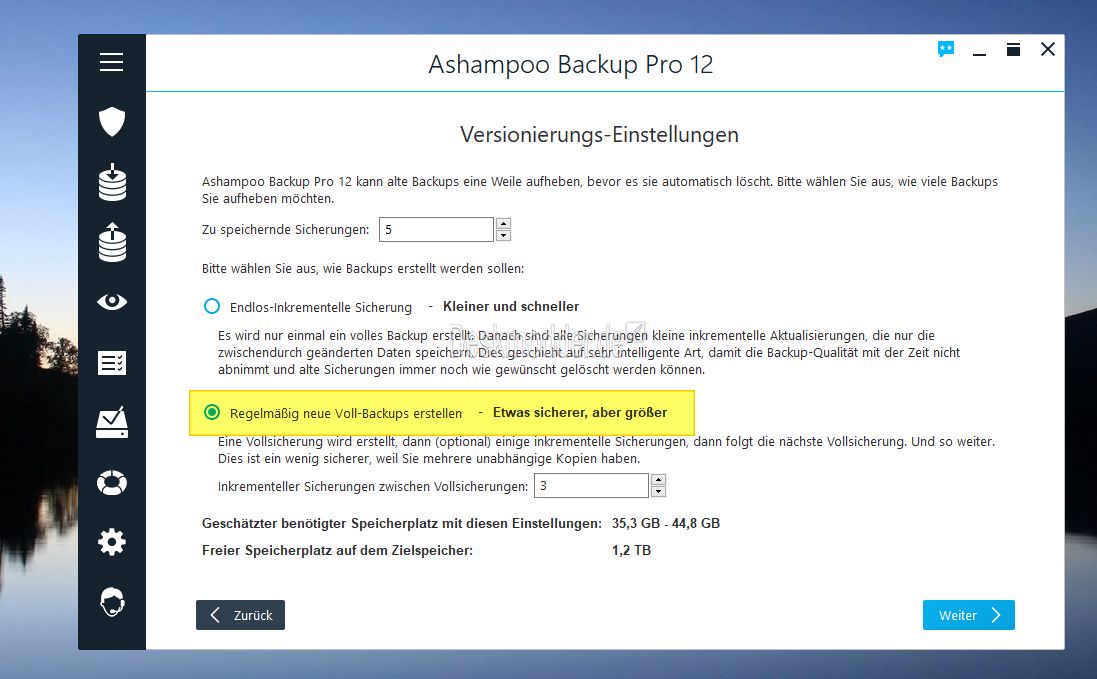Viewport: 1097px width, 679px height.
Task: Open the shield overview icon in sidebar
Action: point(112,122)
